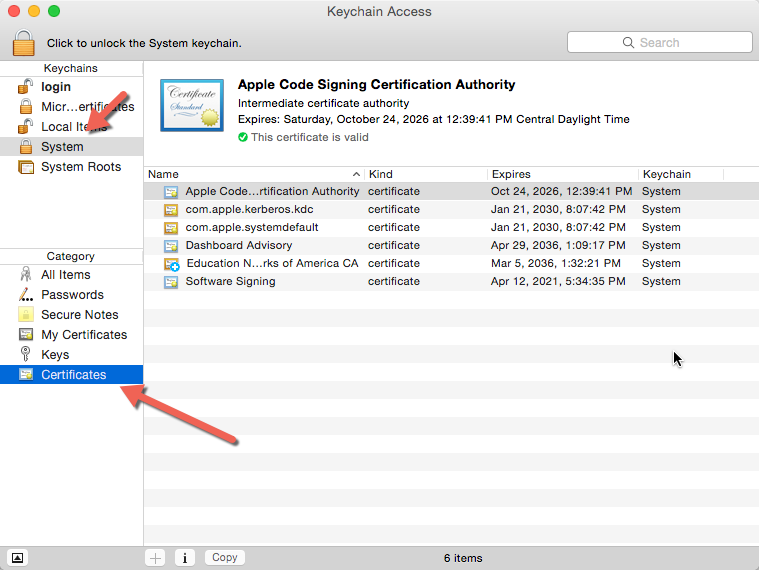Click the Apple Code Signing certificate row icon
The image size is (759, 570).
click(171, 192)
